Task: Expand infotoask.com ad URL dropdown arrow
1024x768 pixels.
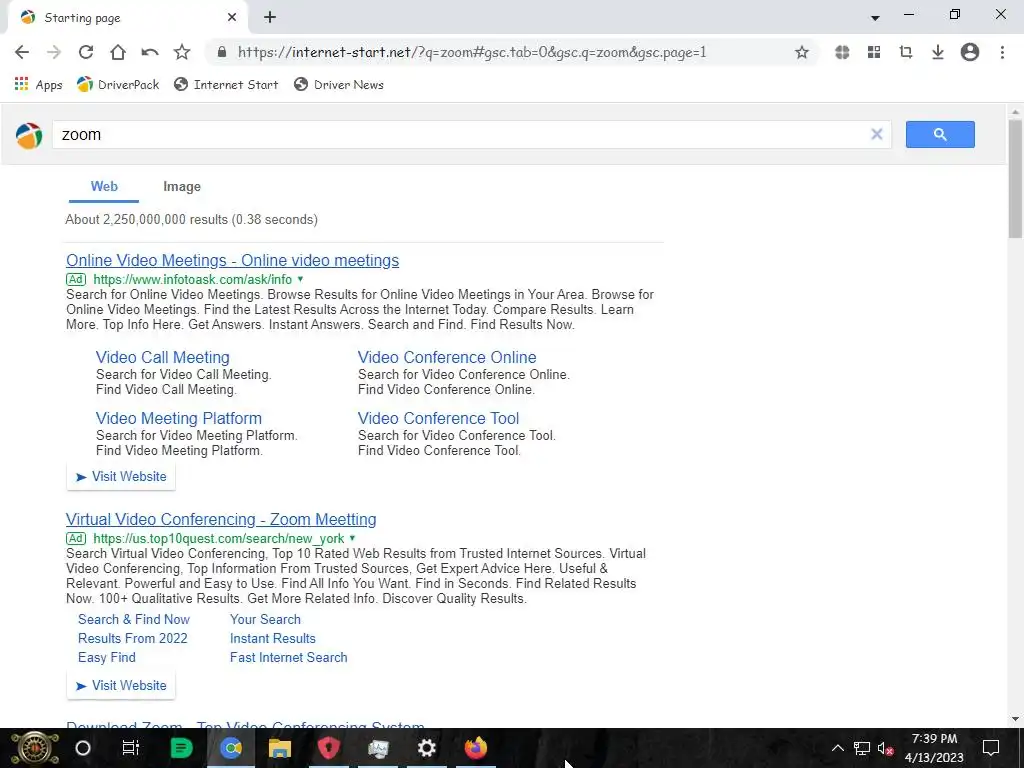Action: pyautogui.click(x=300, y=280)
